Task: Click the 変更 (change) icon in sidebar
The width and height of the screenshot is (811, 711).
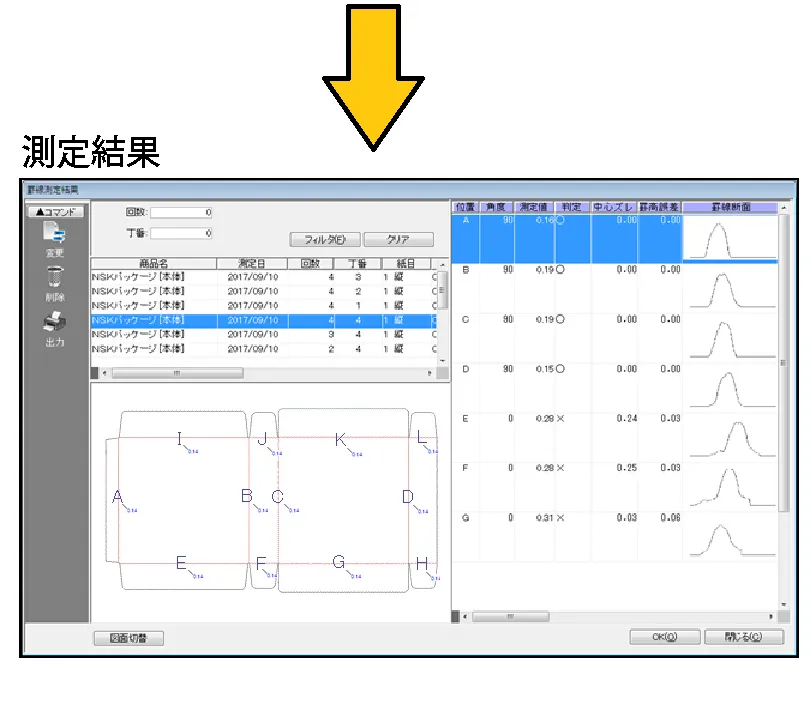Action: (x=54, y=235)
